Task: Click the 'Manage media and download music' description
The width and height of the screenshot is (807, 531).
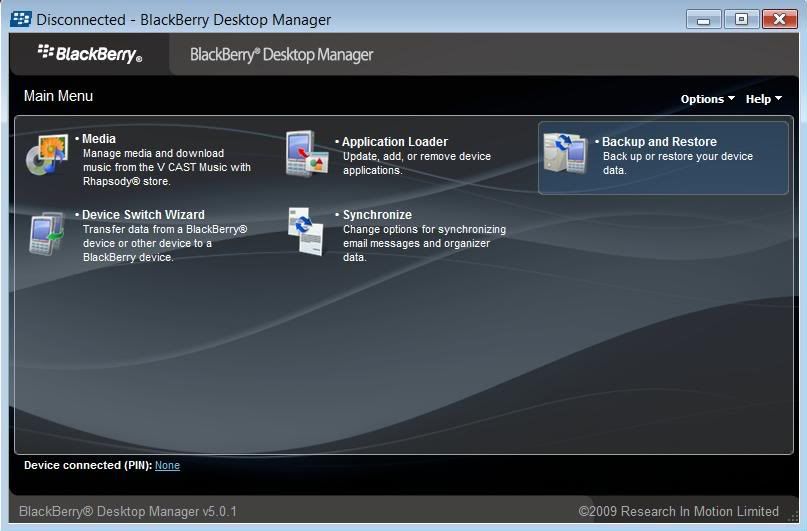Action: click(167, 167)
